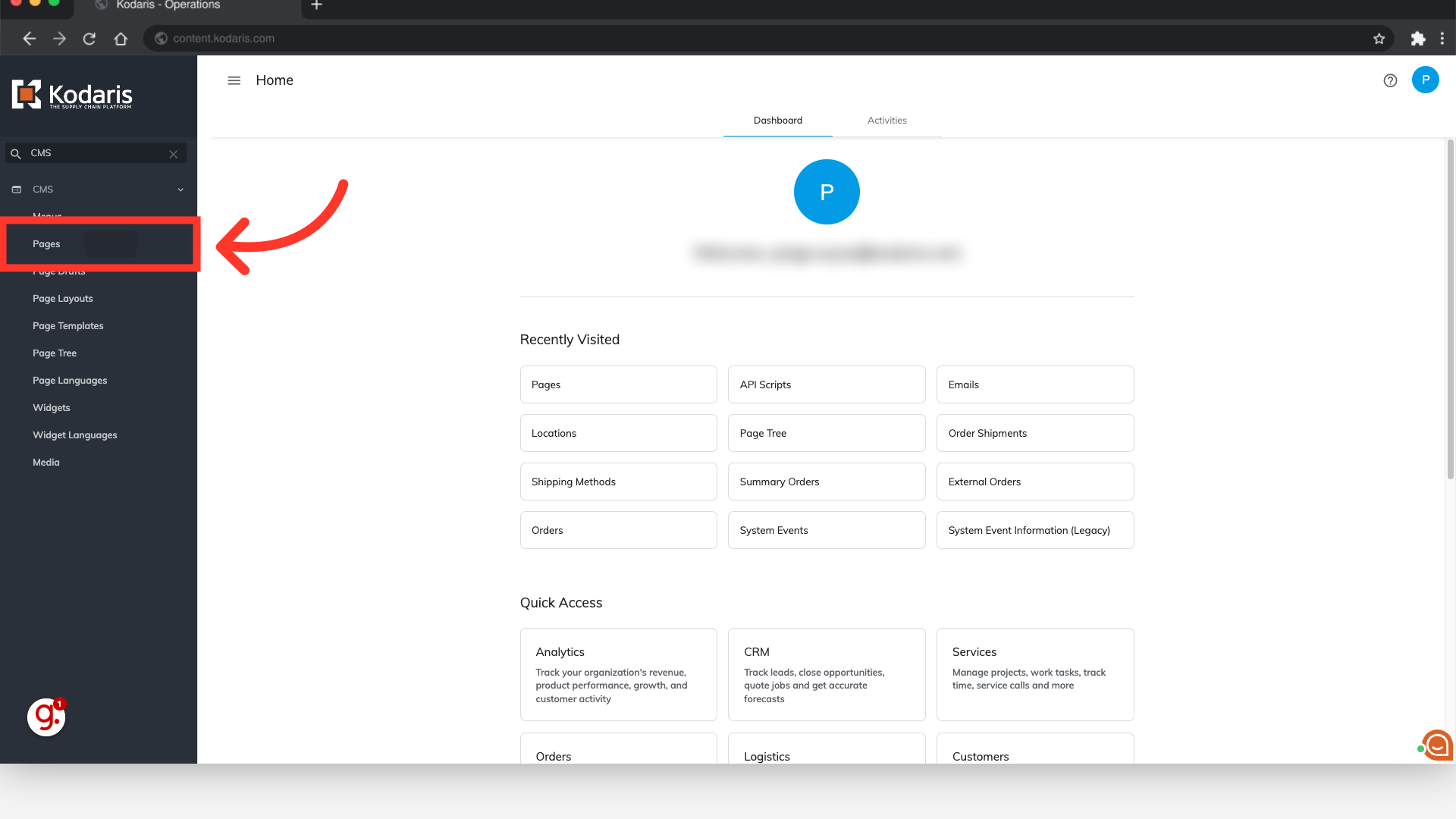Open the API Scripts recently visited card
The height and width of the screenshot is (819, 1456).
tap(826, 384)
